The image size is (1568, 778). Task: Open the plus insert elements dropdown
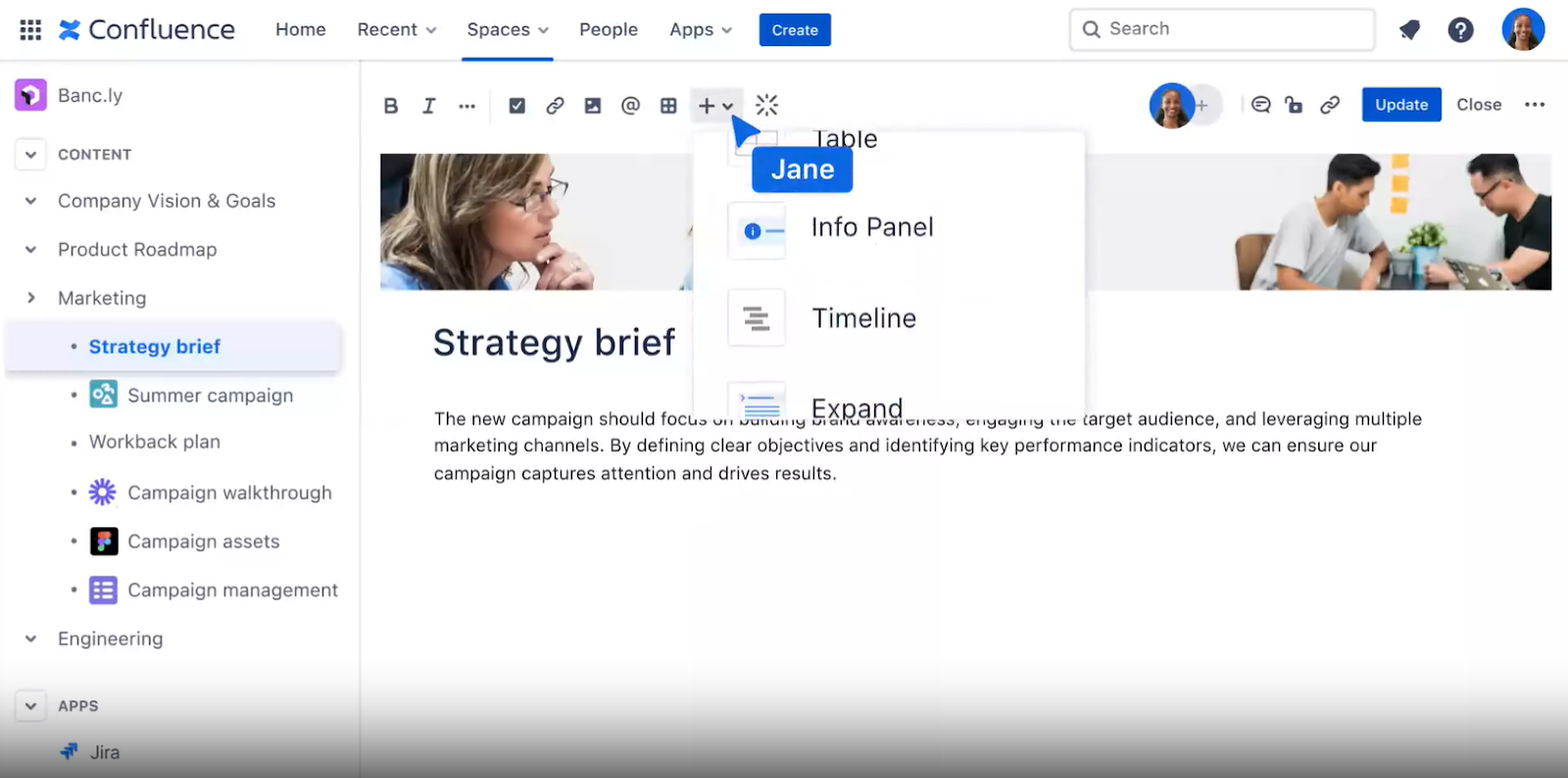715,106
